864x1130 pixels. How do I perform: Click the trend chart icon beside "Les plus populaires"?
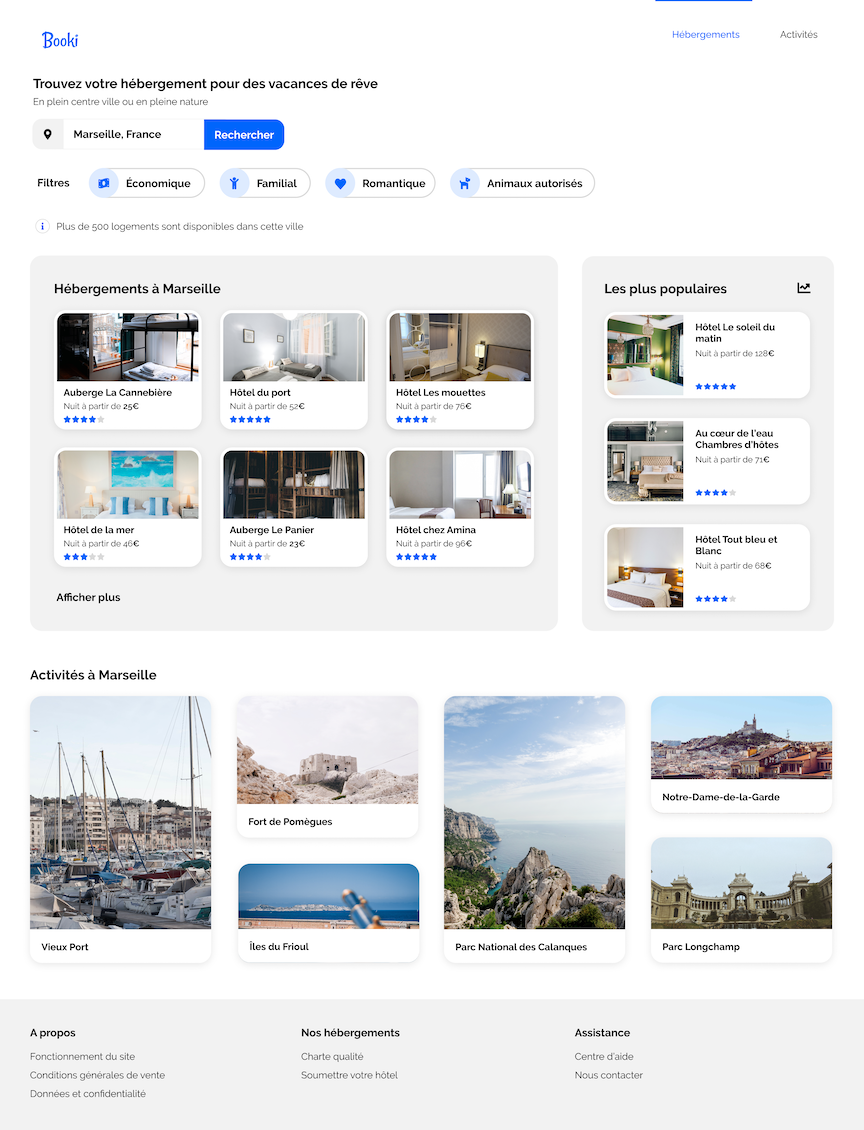(x=803, y=288)
